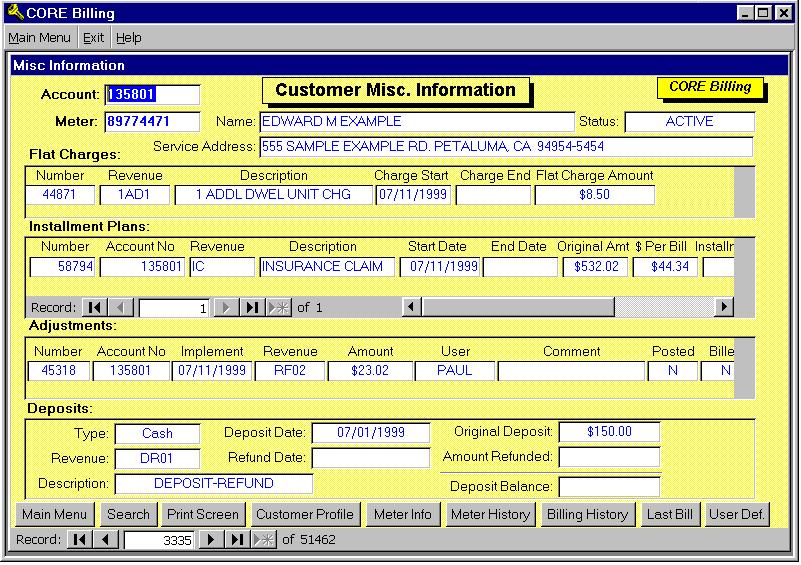This screenshot has width=801, height=565.
Task: Click Installment Plans horizontal scrollbar thumb
Action: [518, 307]
